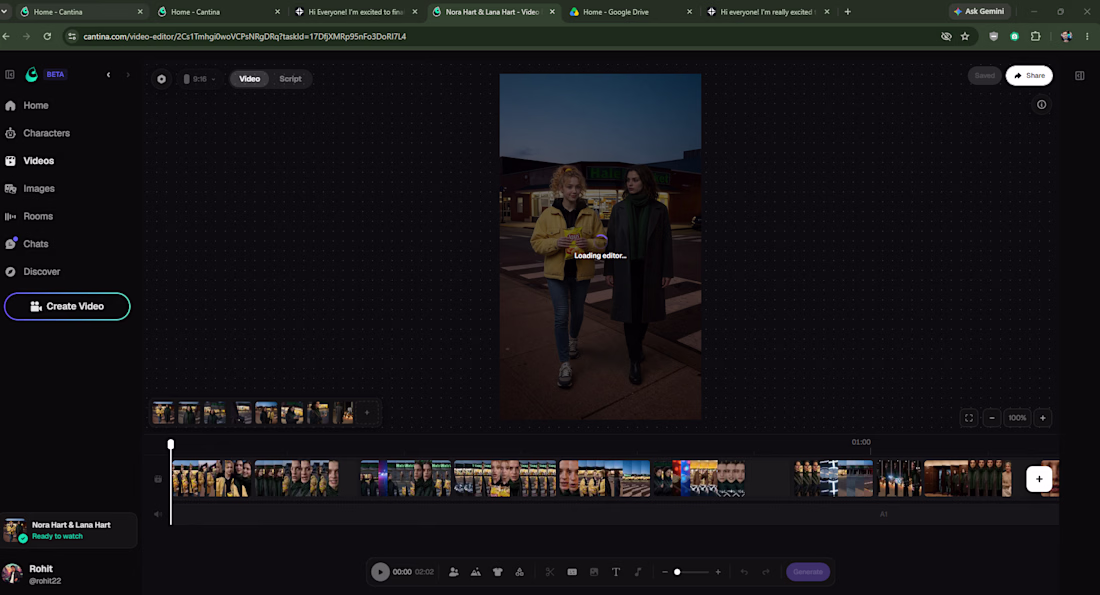The width and height of the screenshot is (1100, 595).
Task: Open the text tool (T icon)
Action: pos(616,572)
